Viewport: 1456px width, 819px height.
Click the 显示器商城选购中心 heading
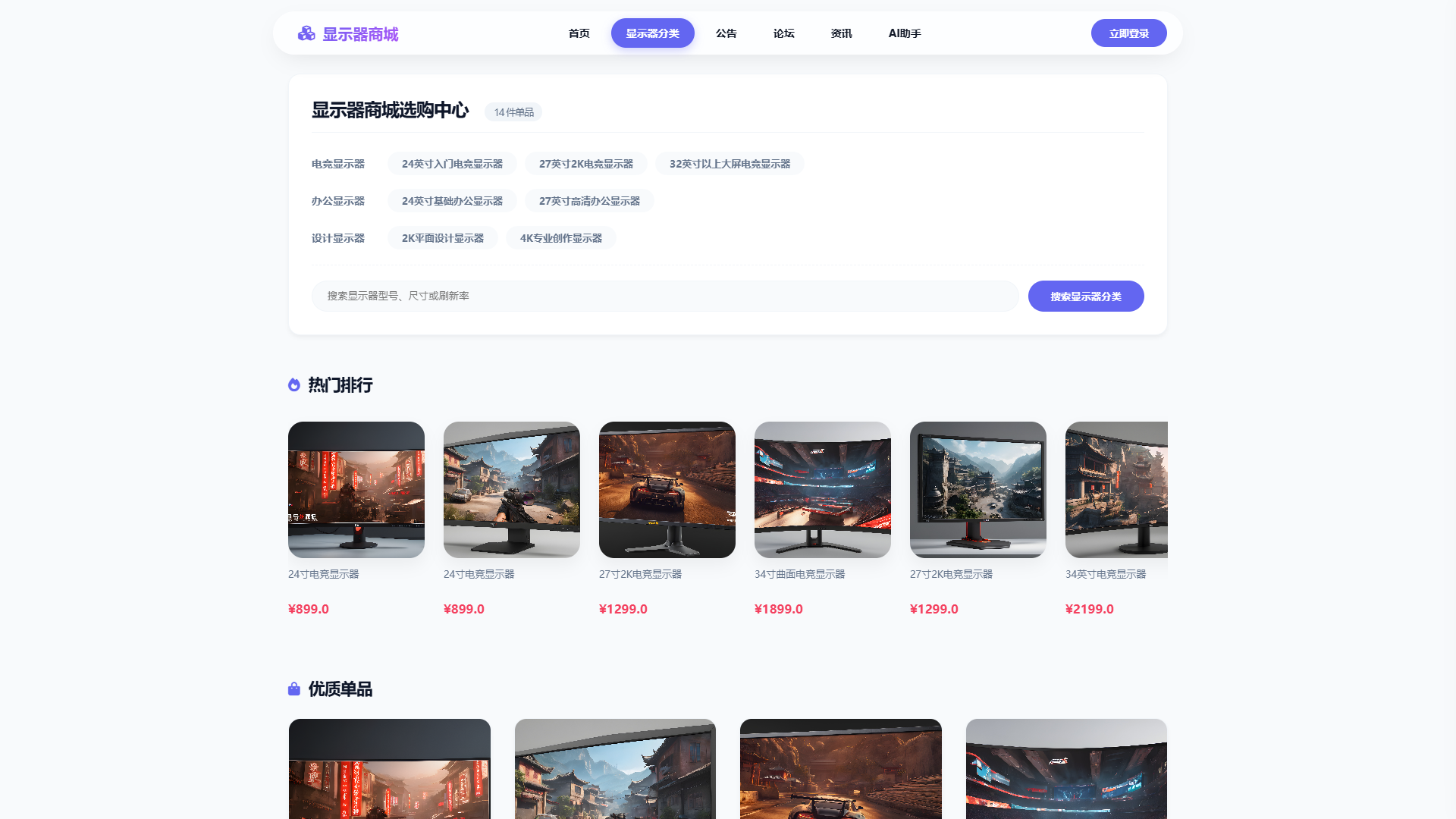tap(390, 110)
